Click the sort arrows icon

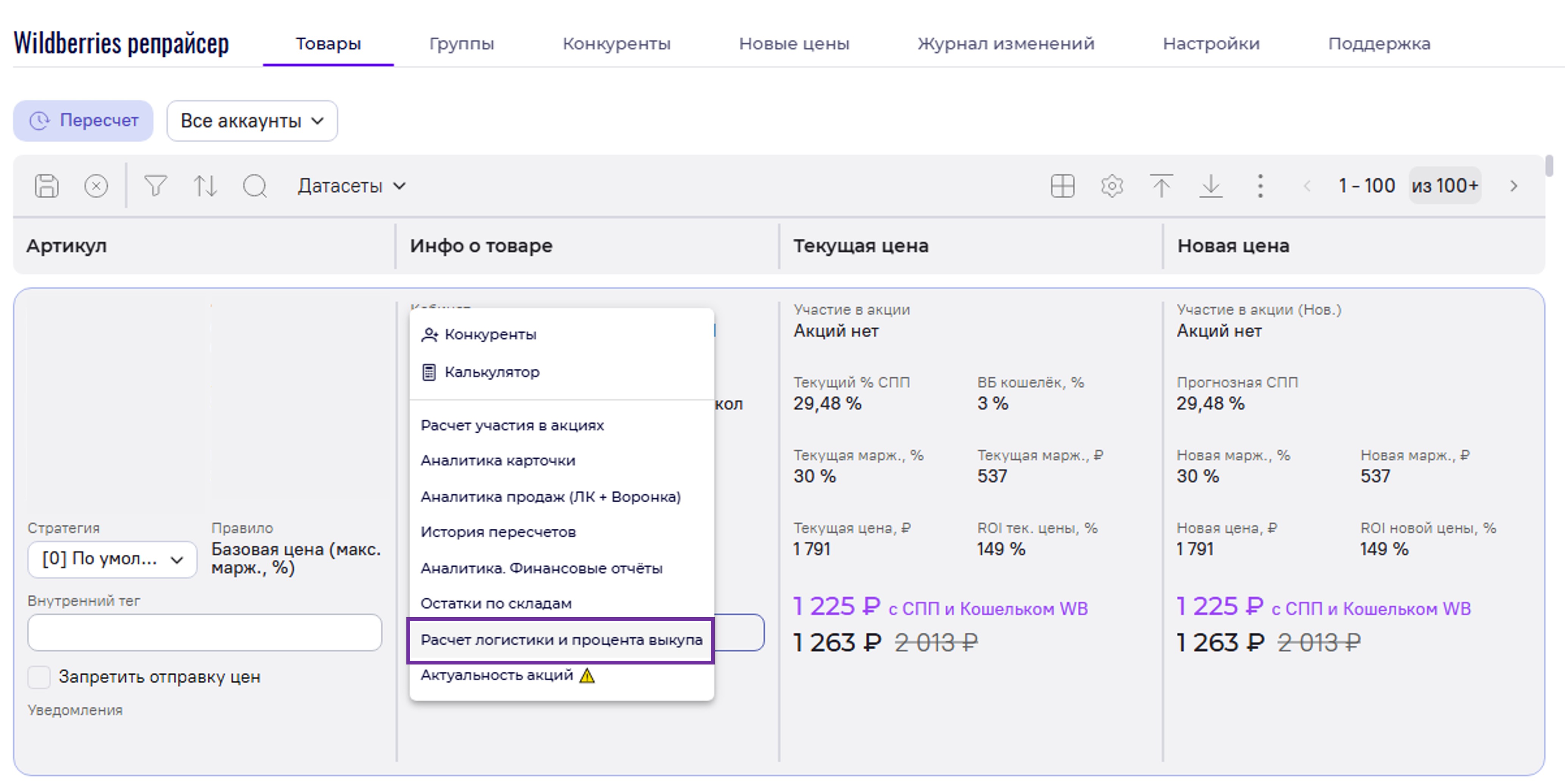click(205, 186)
